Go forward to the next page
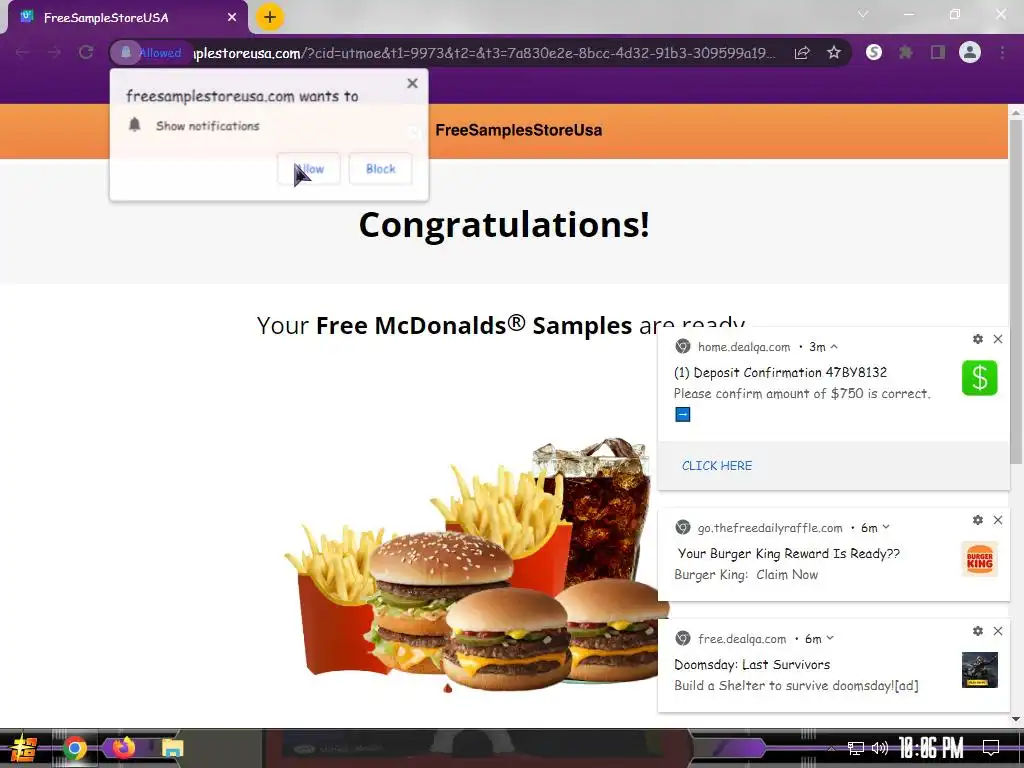The width and height of the screenshot is (1024, 768). point(54,53)
